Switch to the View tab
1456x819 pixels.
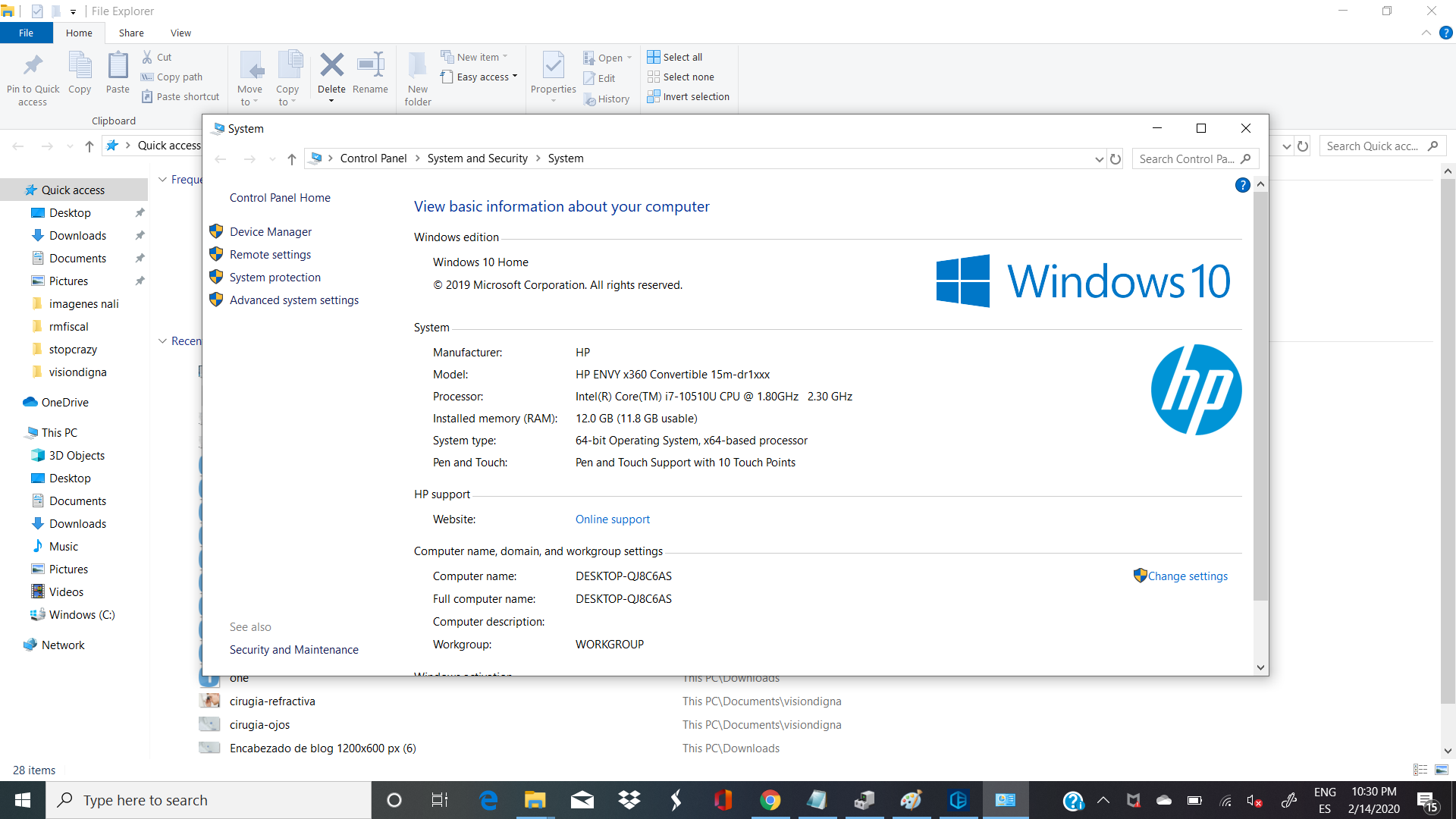[x=180, y=33]
